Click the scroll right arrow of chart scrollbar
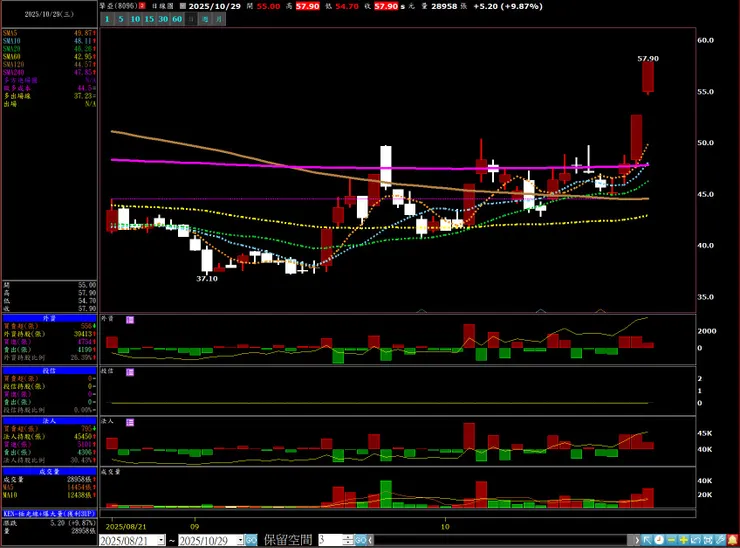Screen dimensions: 740x548 [x=637, y=540]
